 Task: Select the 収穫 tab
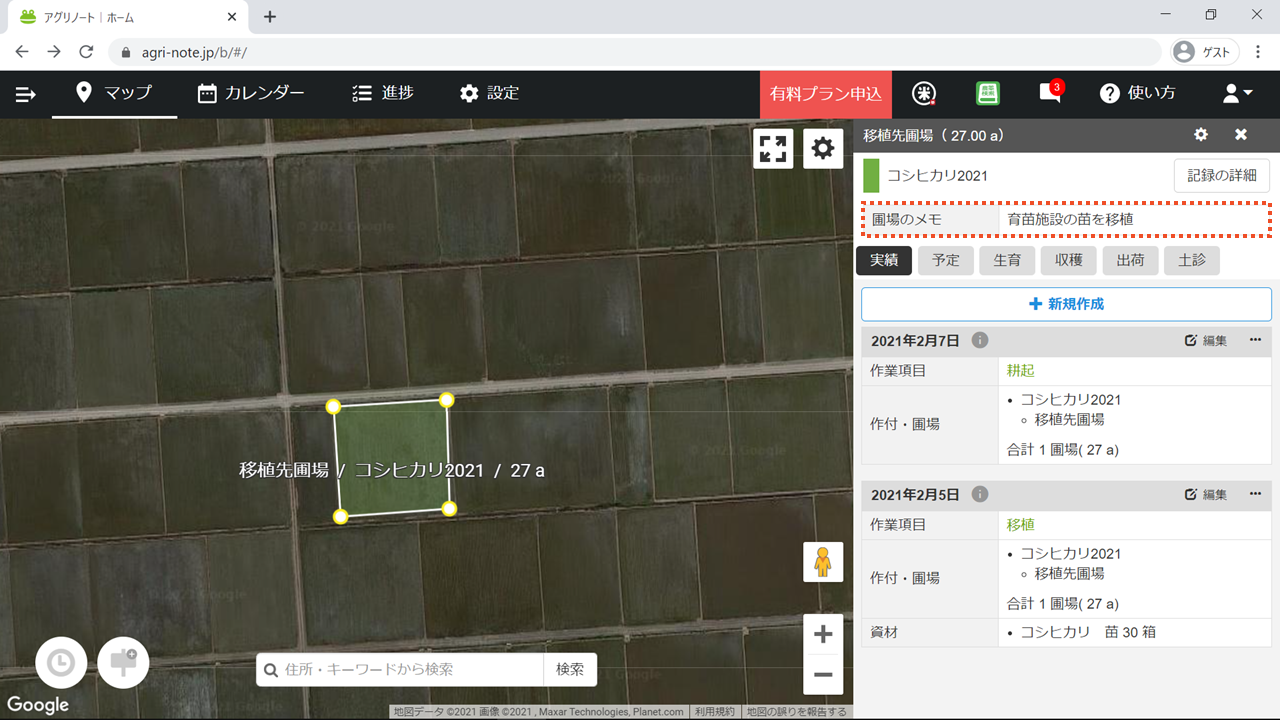[x=1069, y=260]
